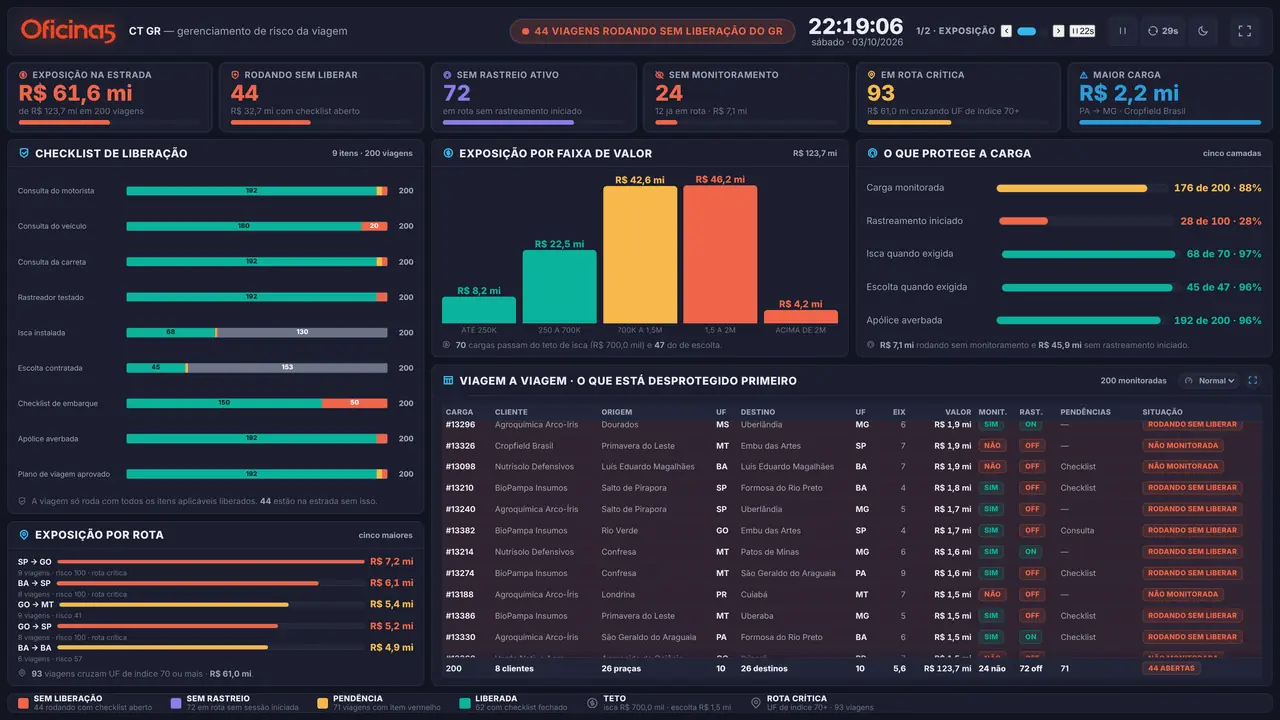Click ON rastreamento badge on row #13214
Viewport: 1280px width, 720px height.
point(1031,551)
